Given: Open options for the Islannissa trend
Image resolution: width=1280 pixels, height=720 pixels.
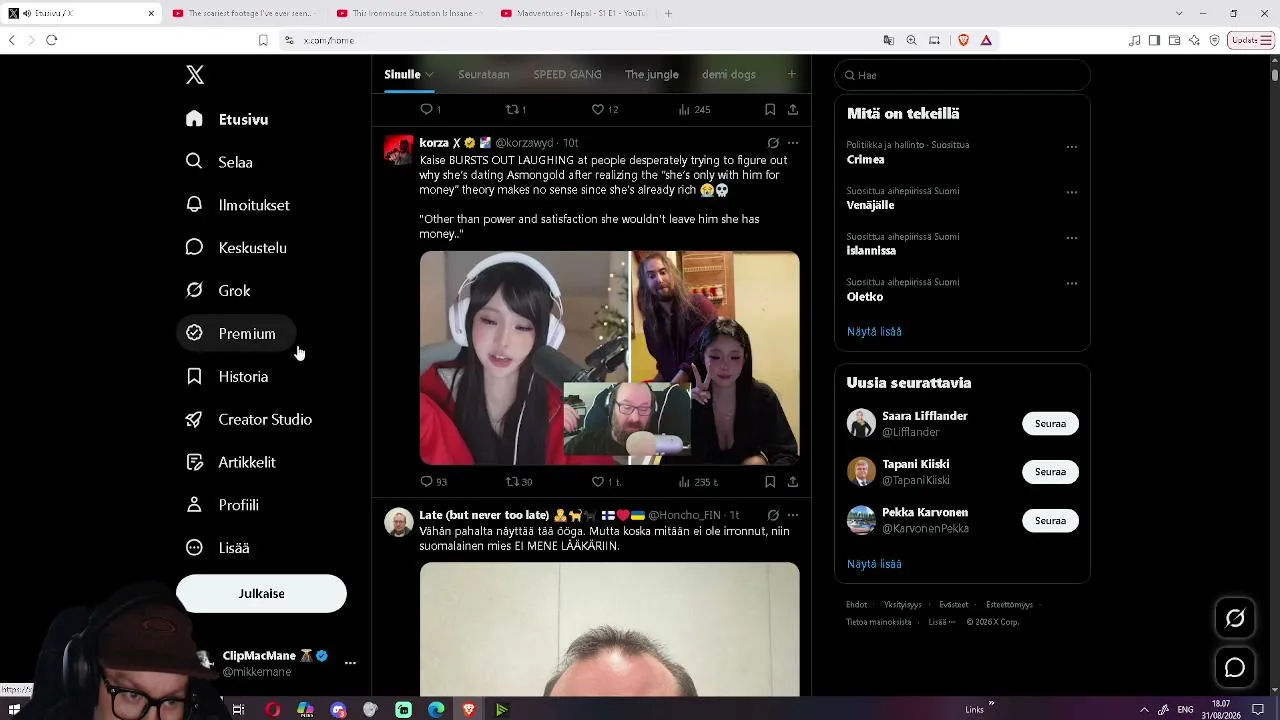Looking at the screenshot, I should coord(1071,239).
